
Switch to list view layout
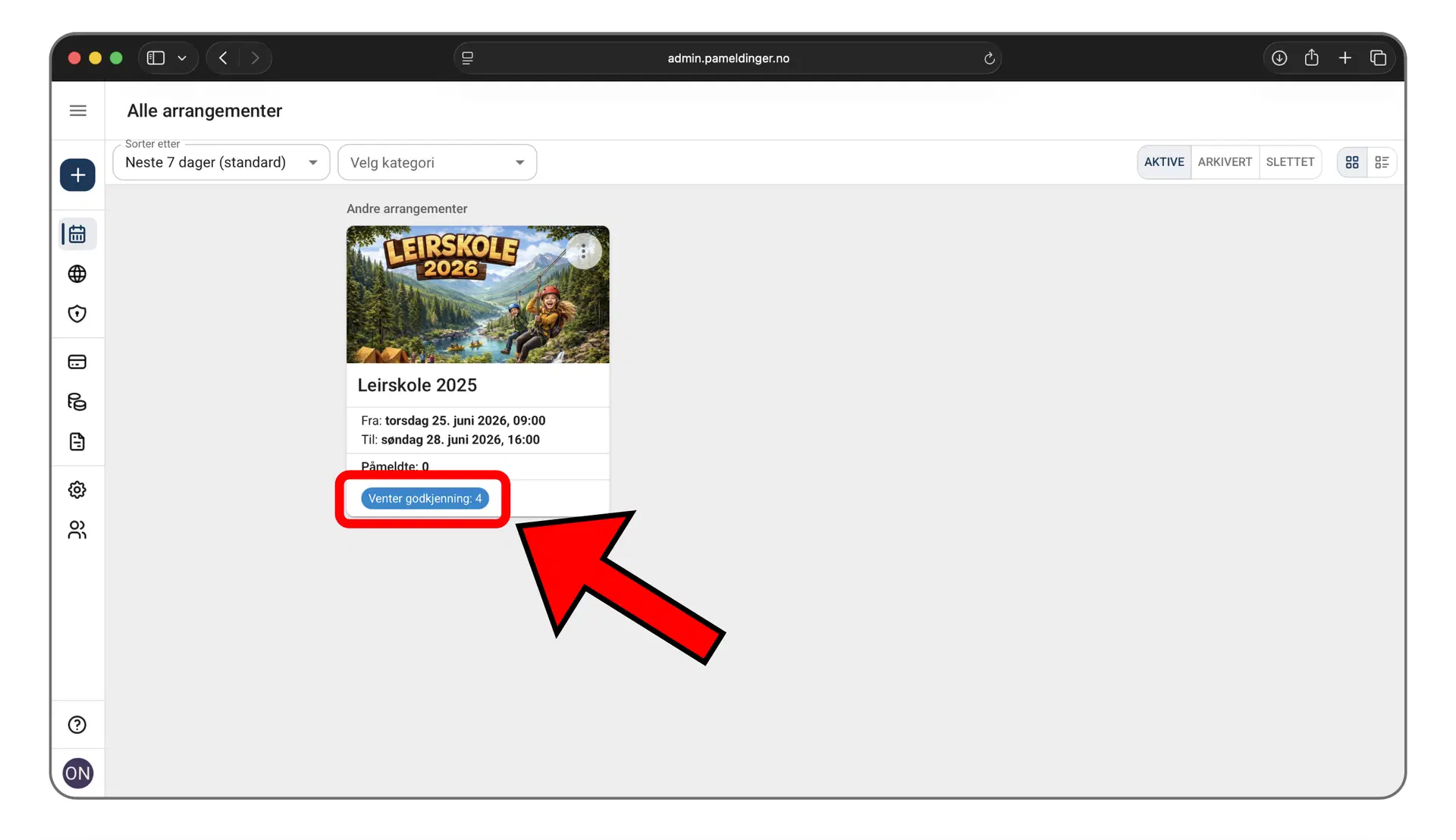point(1382,162)
